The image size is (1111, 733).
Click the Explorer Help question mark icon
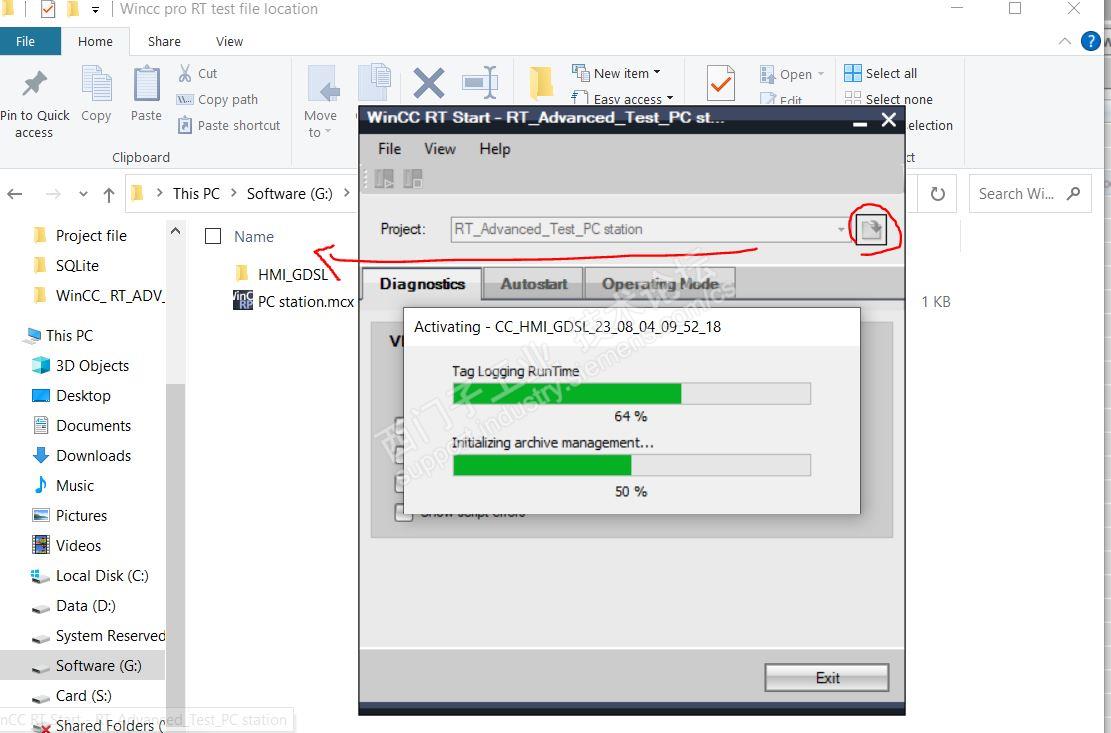click(1090, 41)
